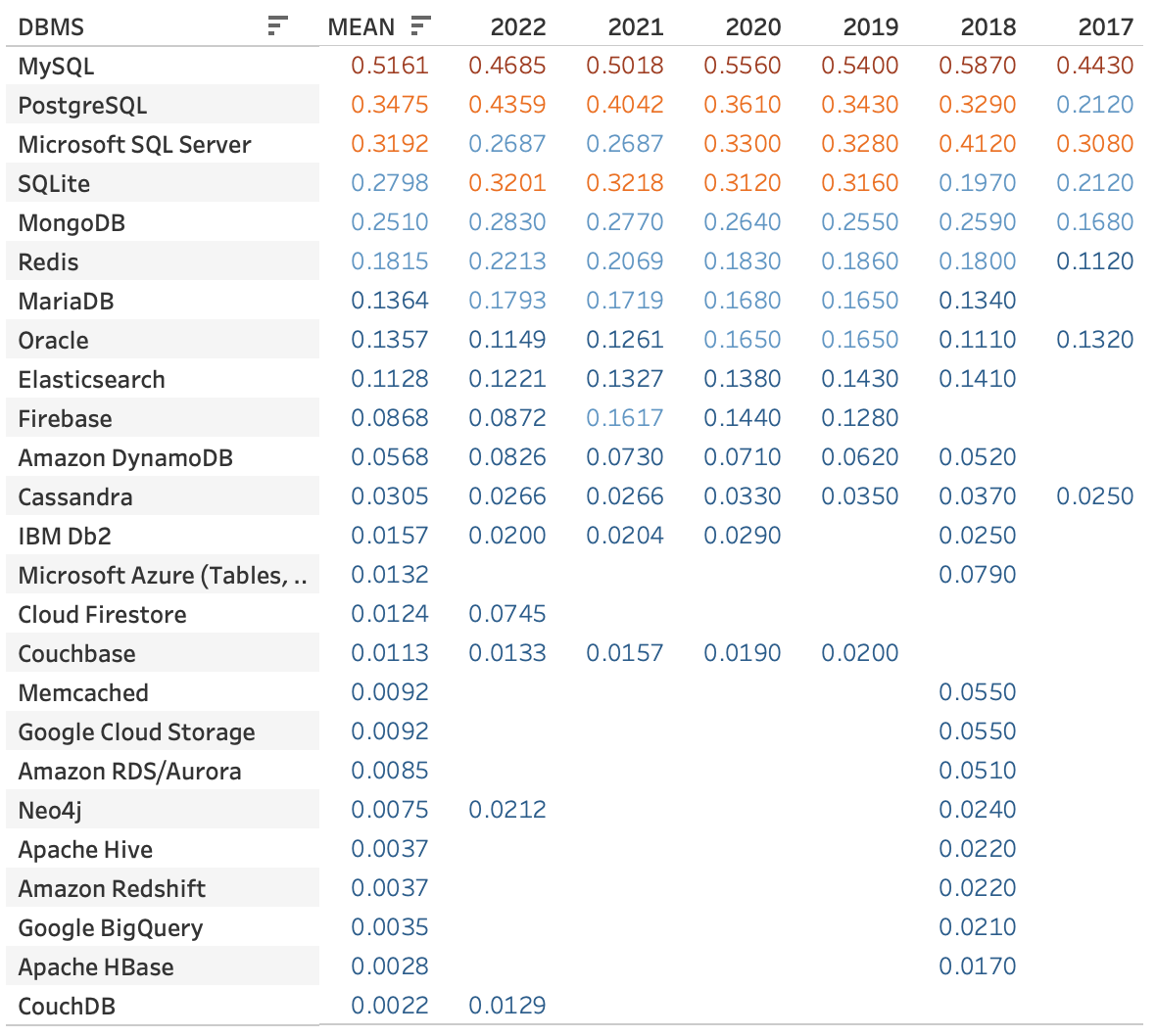Select the PostgreSQL row label
Viewport: 1156px width, 1036px height.
pyautogui.click(x=82, y=106)
